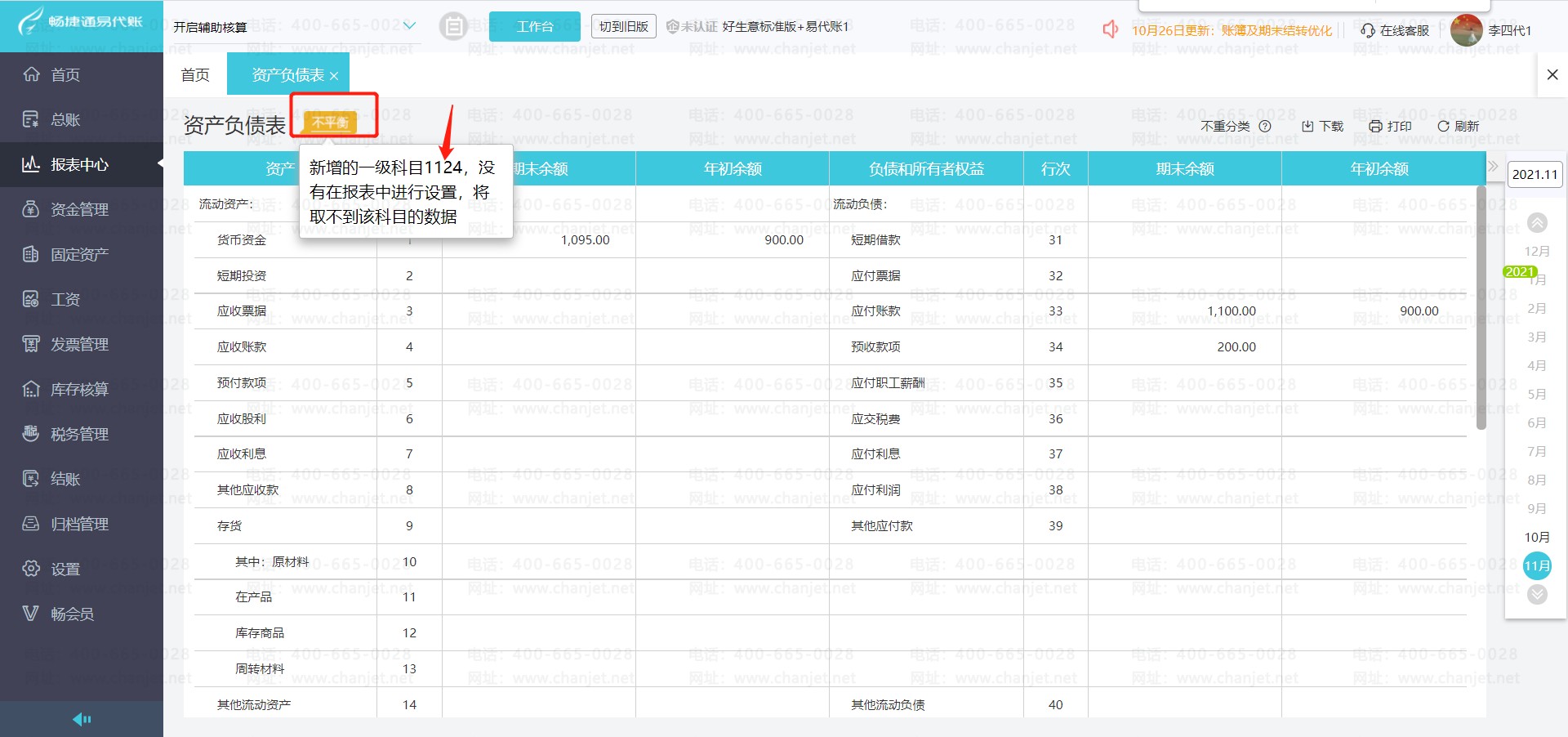Select 2月 in the month list
The image size is (1568, 737).
click(1537, 309)
